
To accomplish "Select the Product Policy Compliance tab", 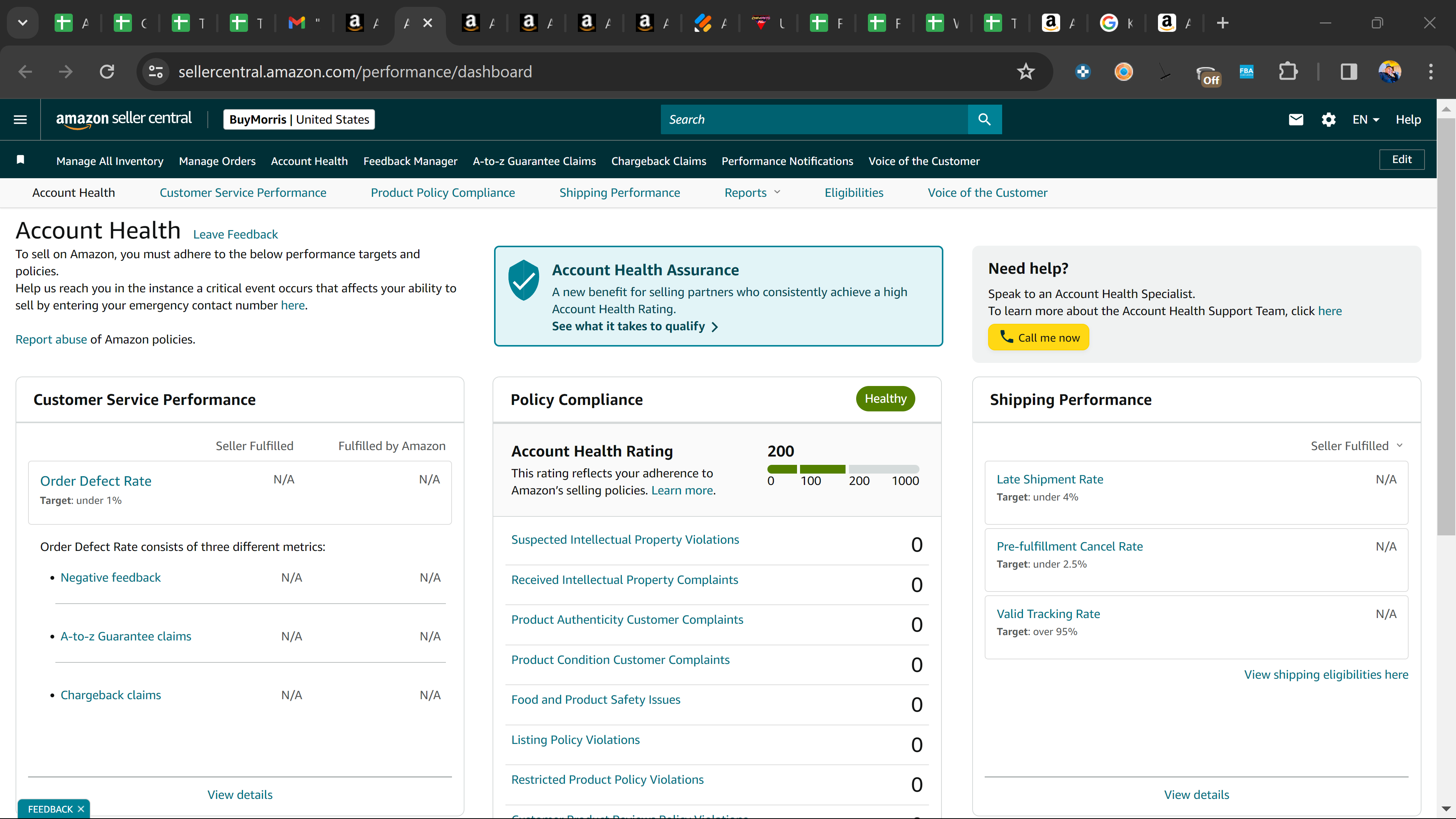I will pos(442,193).
